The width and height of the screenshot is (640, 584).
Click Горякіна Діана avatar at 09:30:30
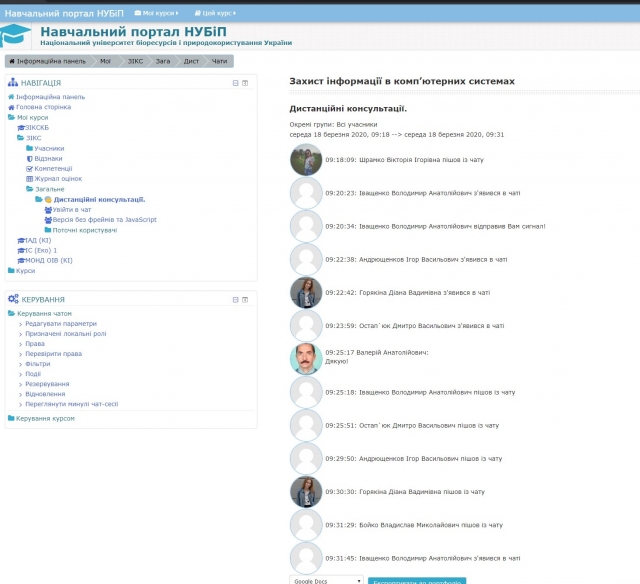tap(306, 492)
